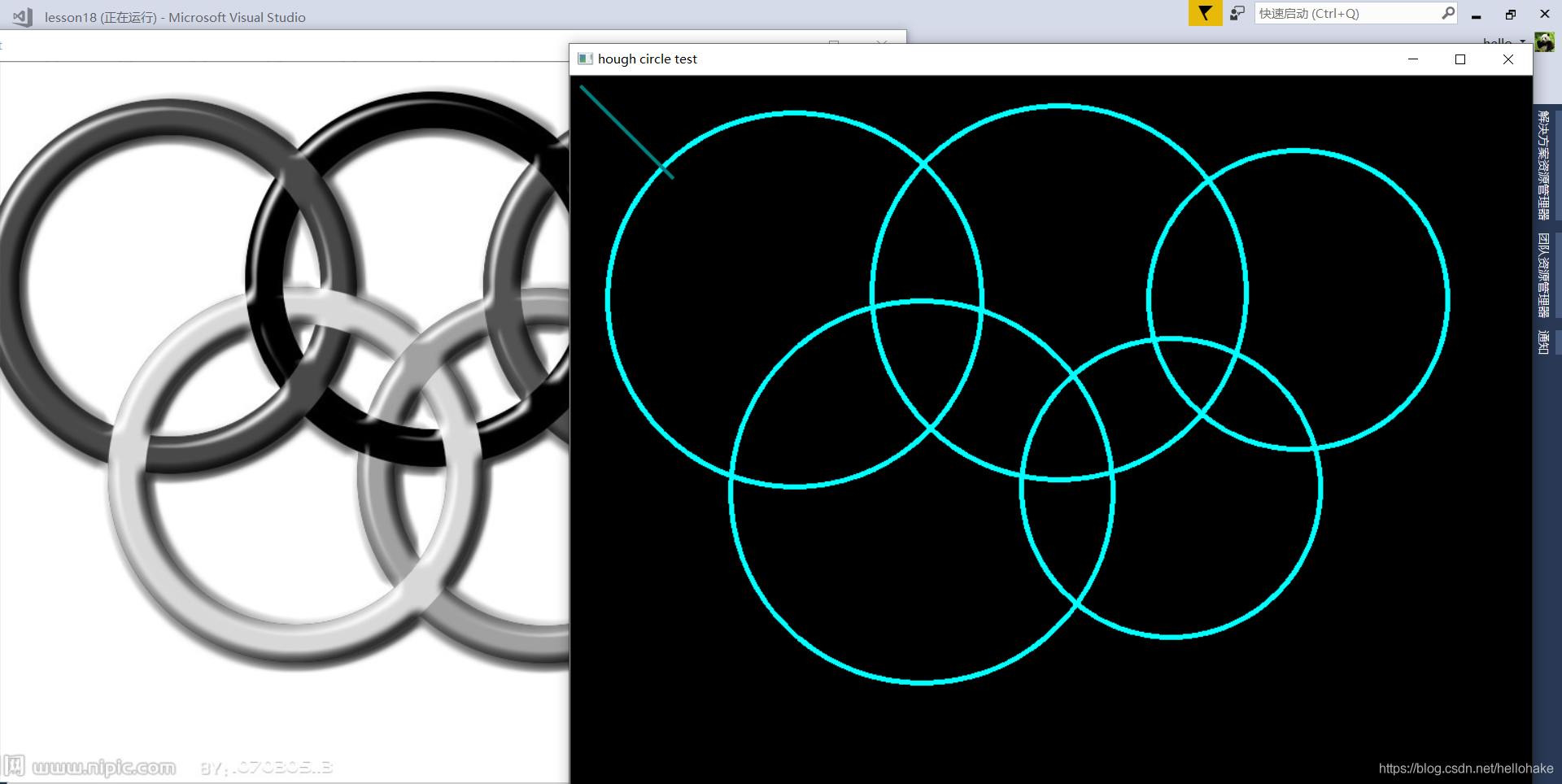Restore down the Visual Studio window
1562x784 pixels.
(1511, 15)
